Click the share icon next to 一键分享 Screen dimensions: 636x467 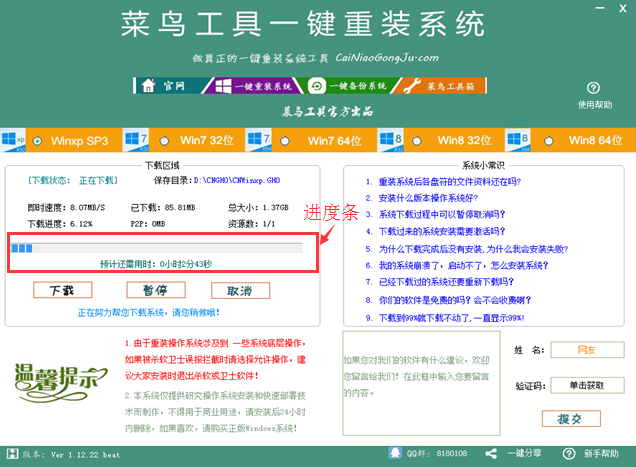pos(491,454)
